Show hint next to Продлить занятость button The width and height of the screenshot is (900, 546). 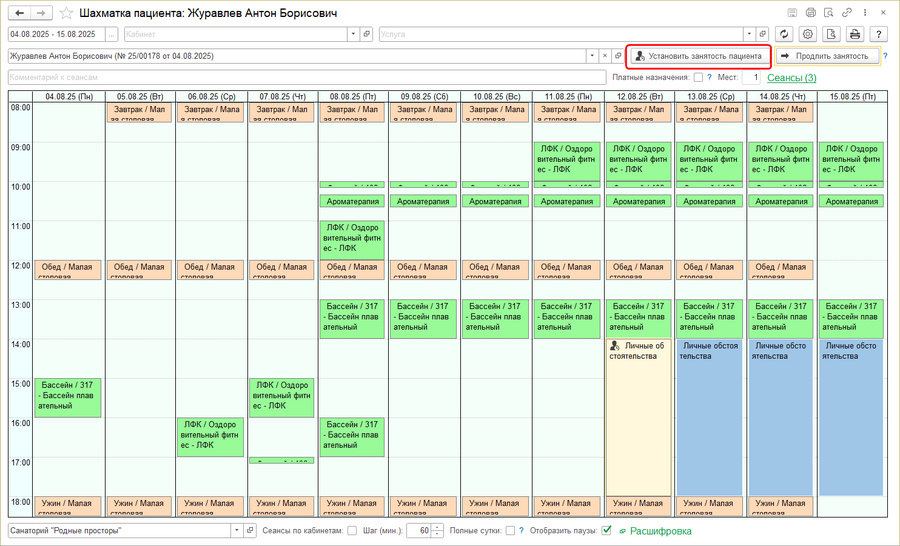click(885, 56)
